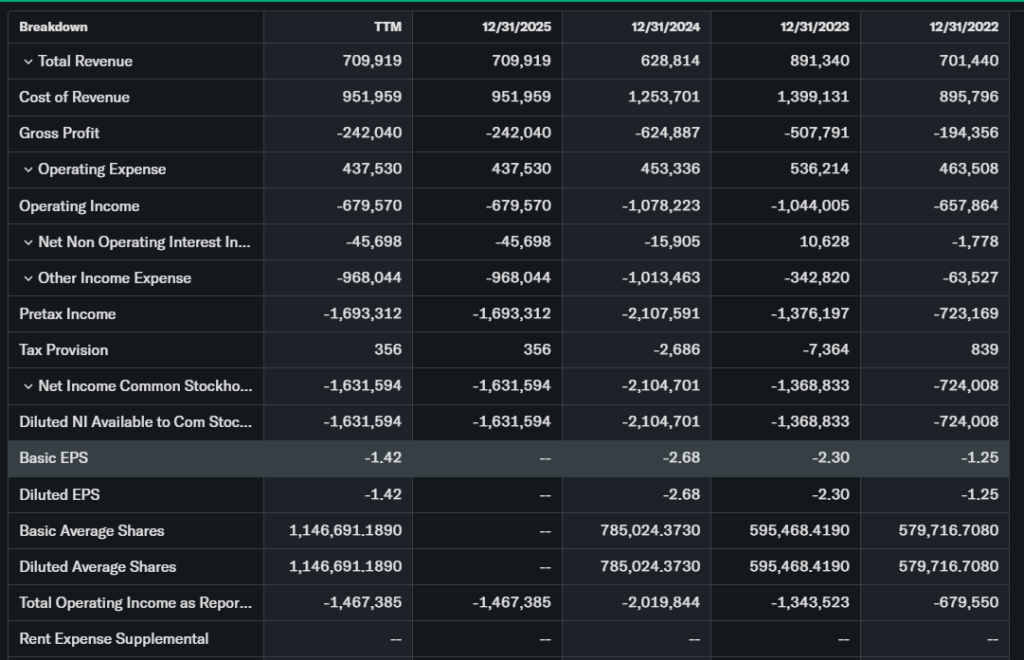
Task: Click the Cost of Revenue row label
Action: tap(74, 97)
